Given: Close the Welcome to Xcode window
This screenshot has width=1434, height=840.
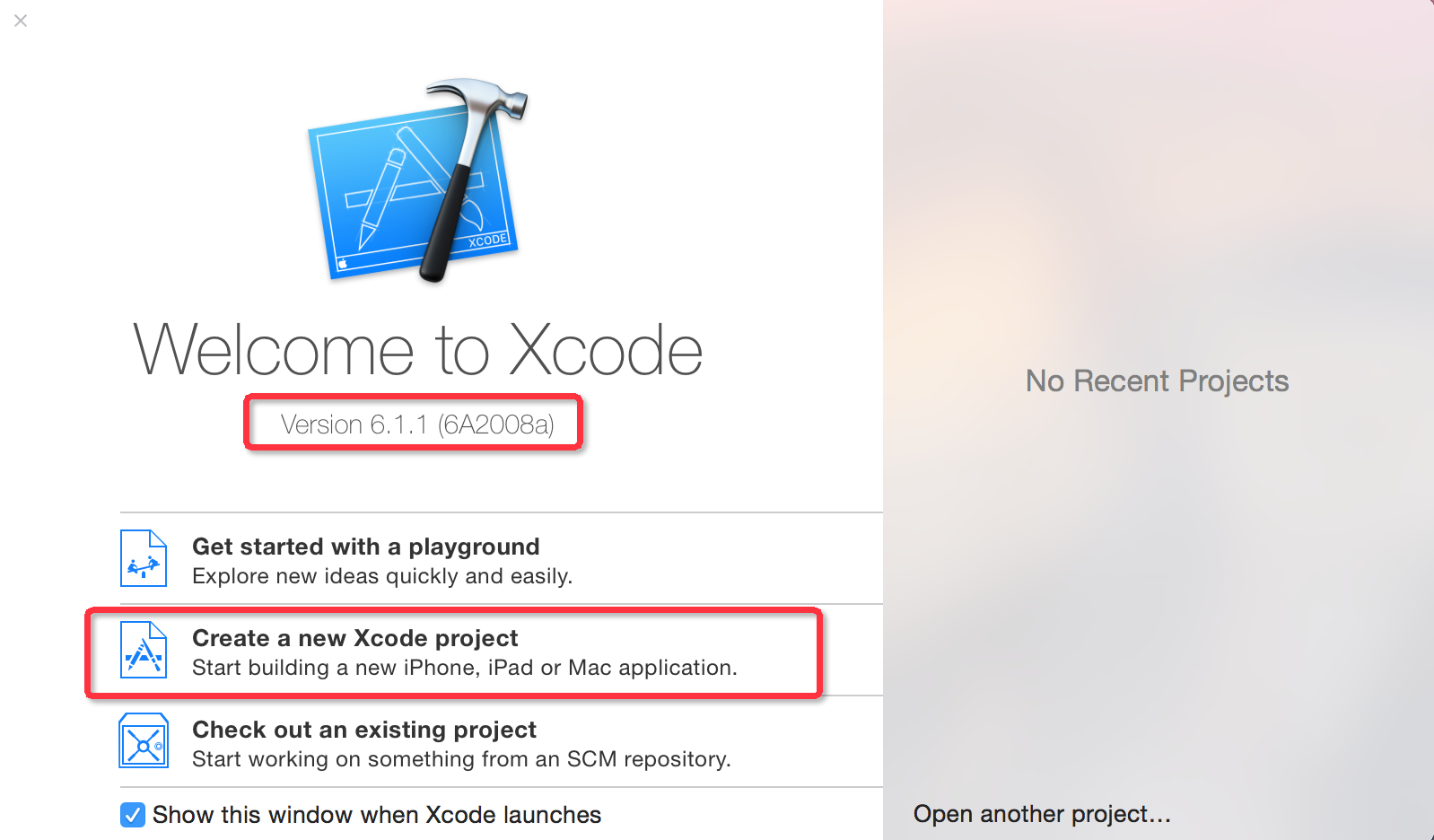Looking at the screenshot, I should point(21,21).
